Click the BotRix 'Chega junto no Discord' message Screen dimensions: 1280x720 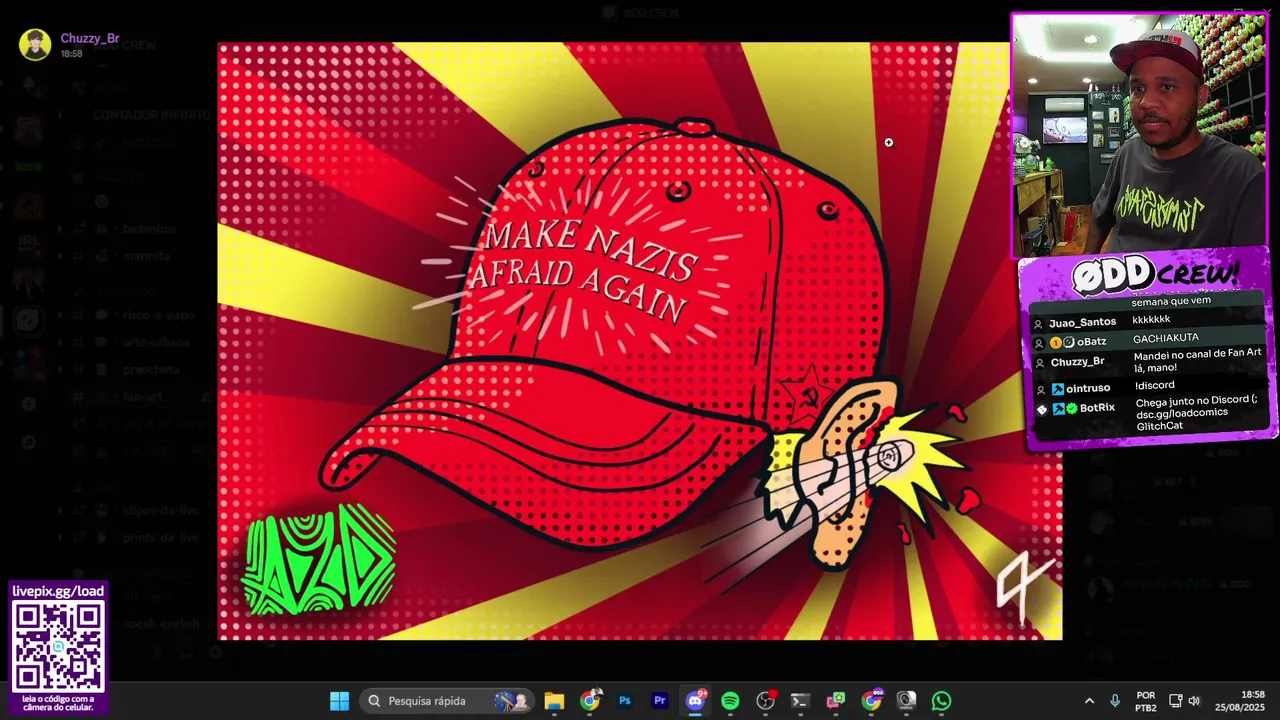click(x=1196, y=412)
